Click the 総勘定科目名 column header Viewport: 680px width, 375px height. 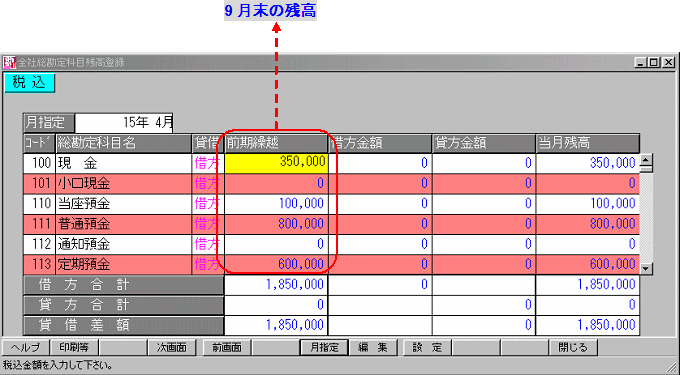point(124,143)
